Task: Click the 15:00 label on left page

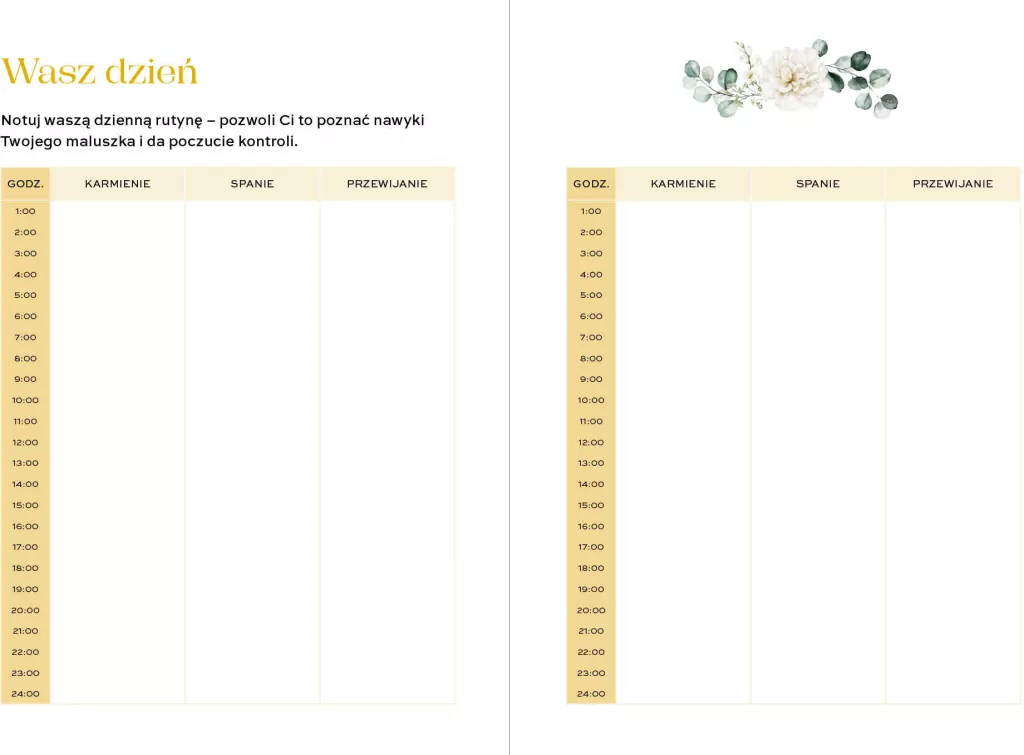Action: pyautogui.click(x=25, y=505)
